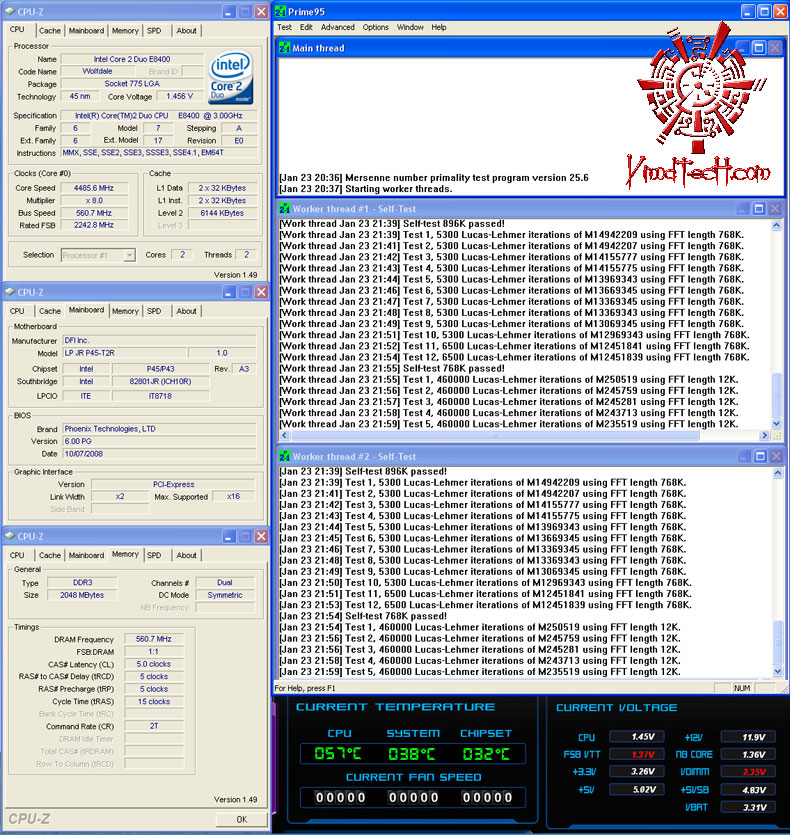Maximize Worker thread #1 window
The height and width of the screenshot is (835, 790).
(759, 209)
